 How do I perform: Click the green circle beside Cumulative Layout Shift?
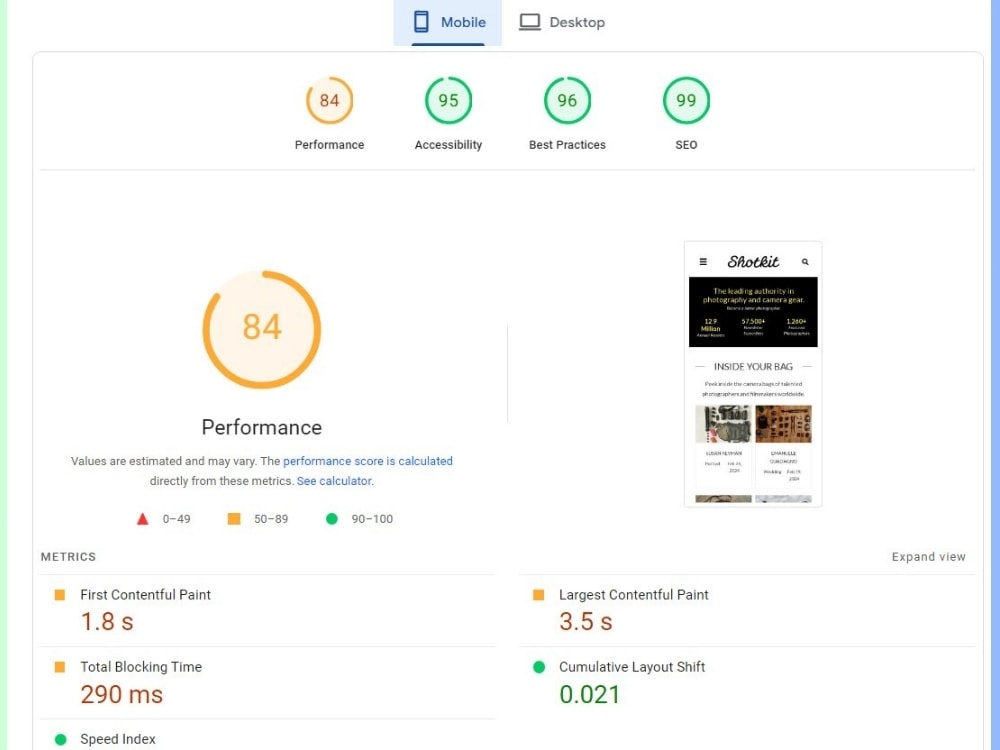[539, 667]
